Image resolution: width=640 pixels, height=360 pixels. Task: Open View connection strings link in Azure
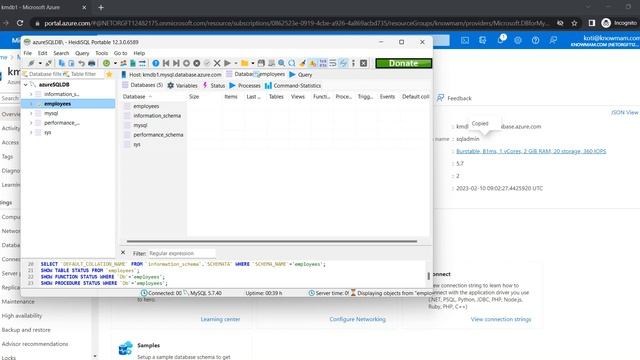pos(501,319)
